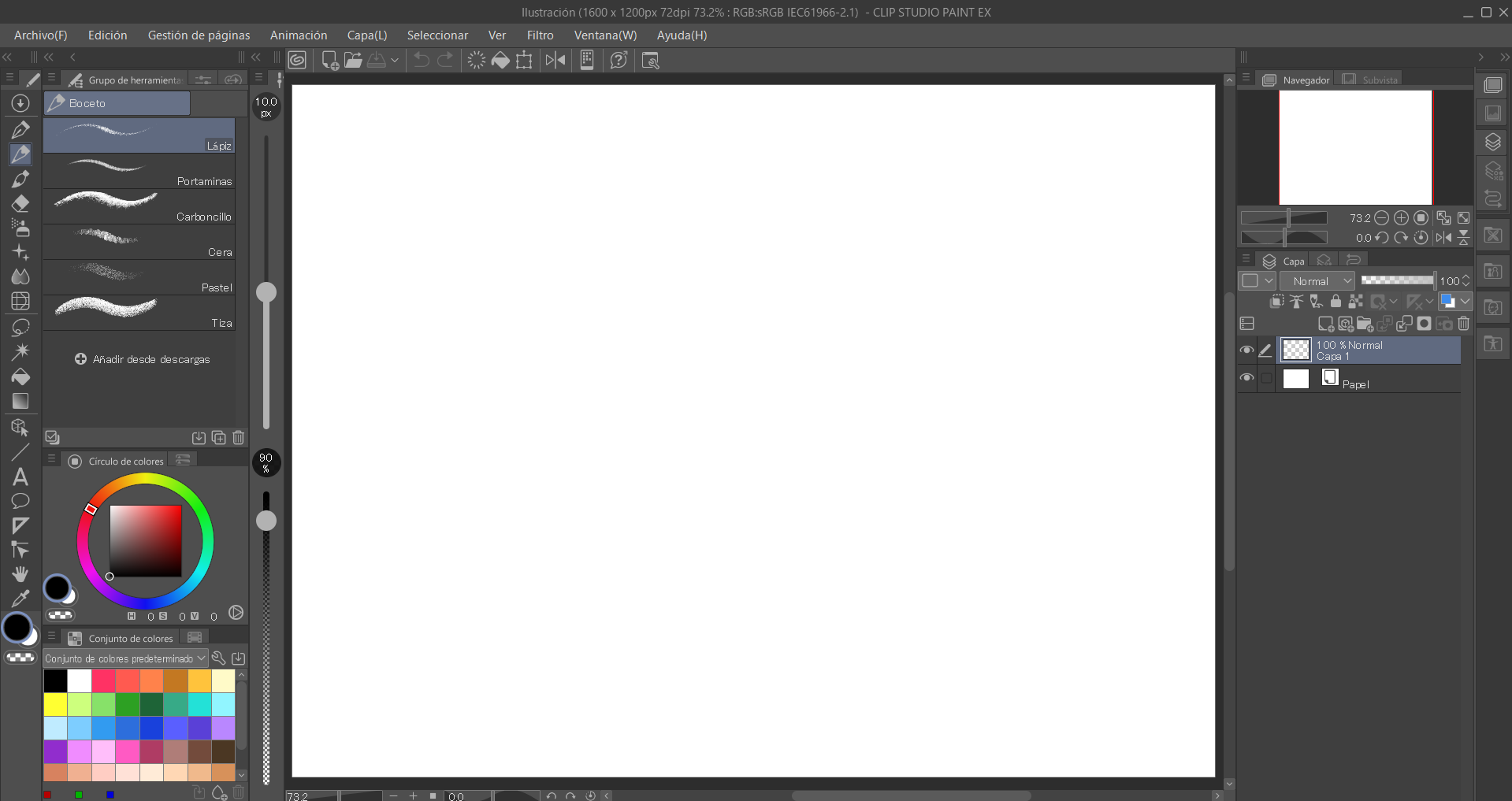Hide the Capa 1 layer
The image size is (1512, 801).
pos(1246,350)
